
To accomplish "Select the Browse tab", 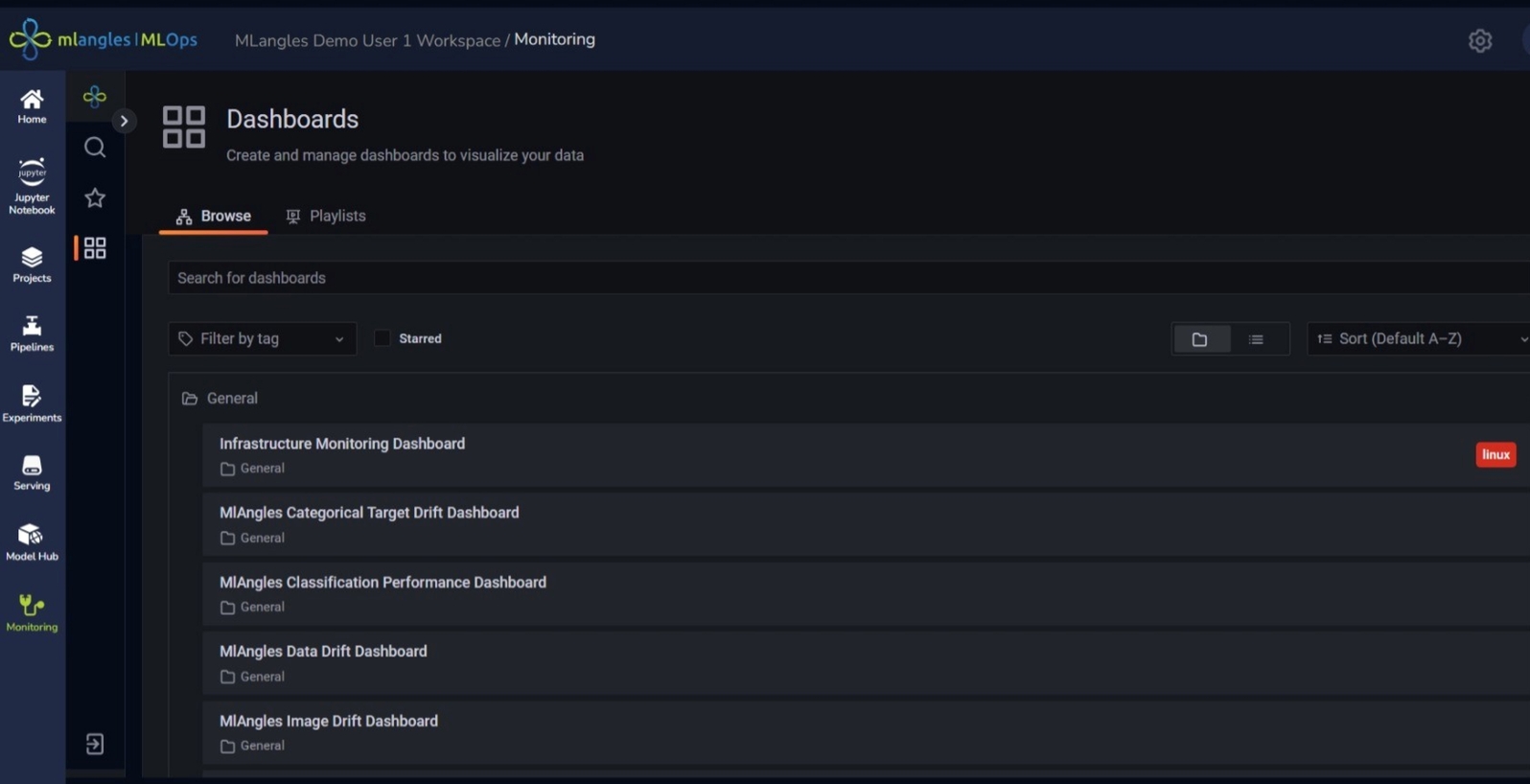I will click(213, 217).
